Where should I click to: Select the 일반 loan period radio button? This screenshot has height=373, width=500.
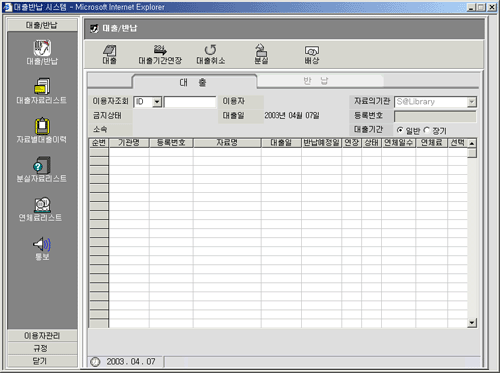[400, 130]
